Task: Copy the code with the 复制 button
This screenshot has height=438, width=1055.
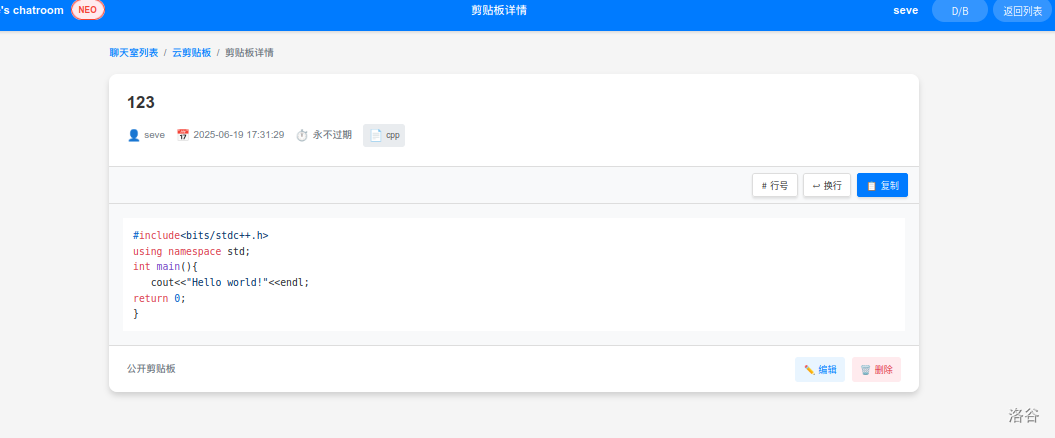Action: pyautogui.click(x=882, y=185)
